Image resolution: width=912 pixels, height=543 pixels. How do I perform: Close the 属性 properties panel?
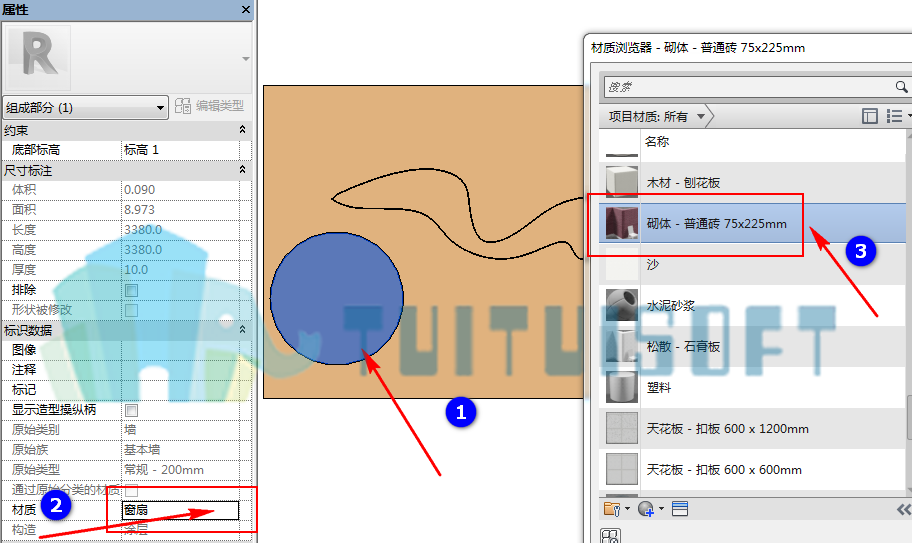pos(245,9)
